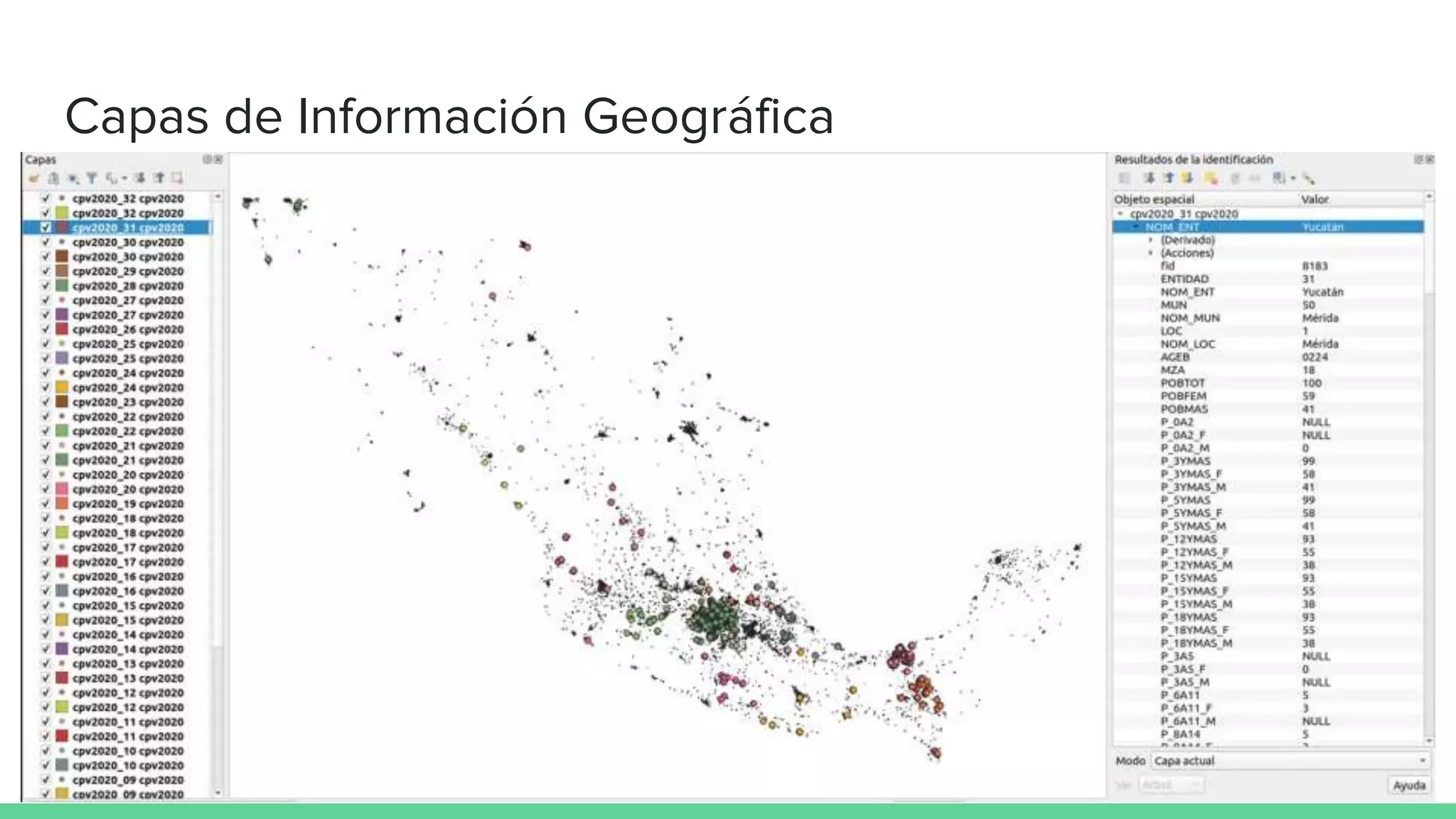Select the NOM_LOC attribute row
1456x819 pixels.
pyautogui.click(x=1268, y=343)
